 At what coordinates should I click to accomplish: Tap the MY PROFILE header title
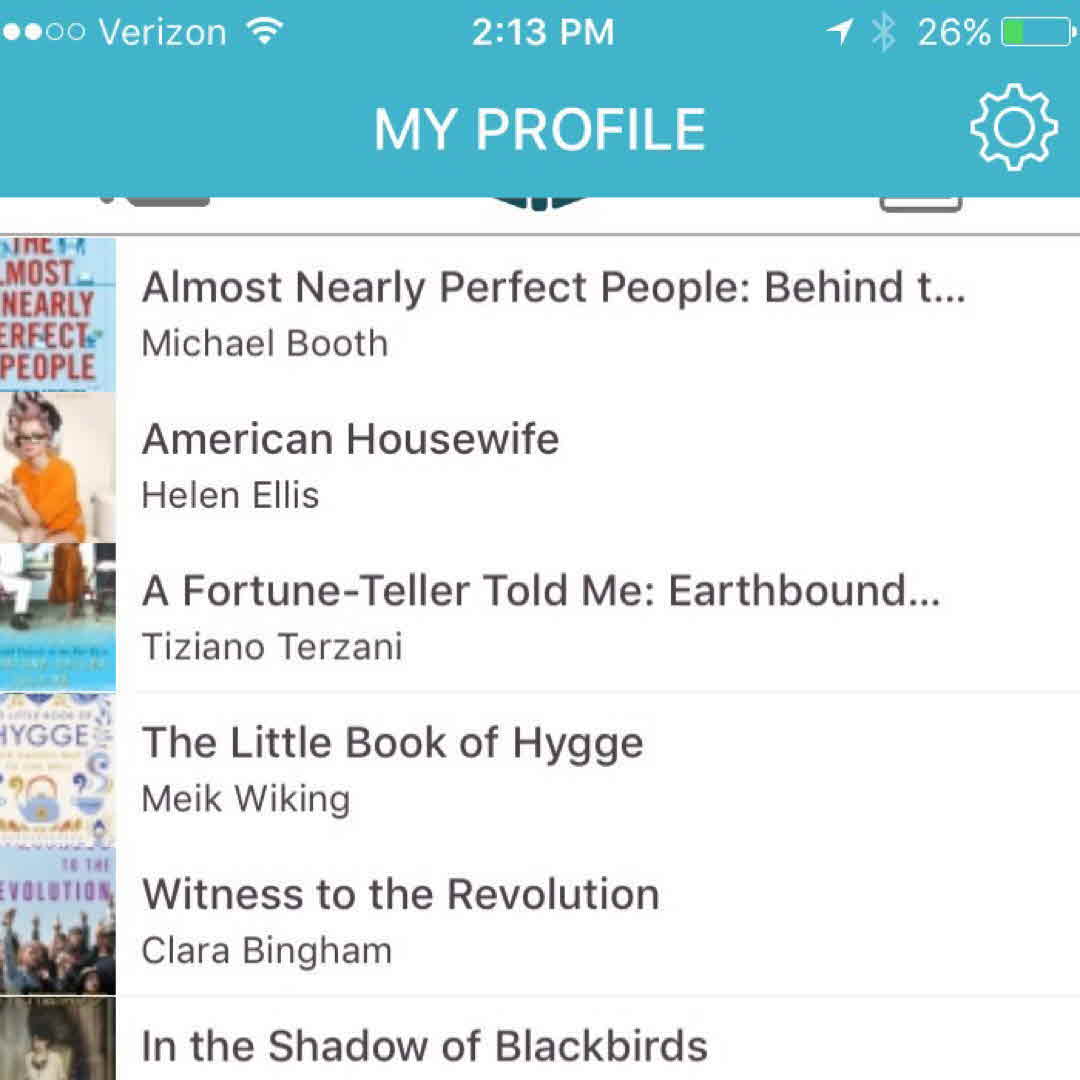[540, 129]
